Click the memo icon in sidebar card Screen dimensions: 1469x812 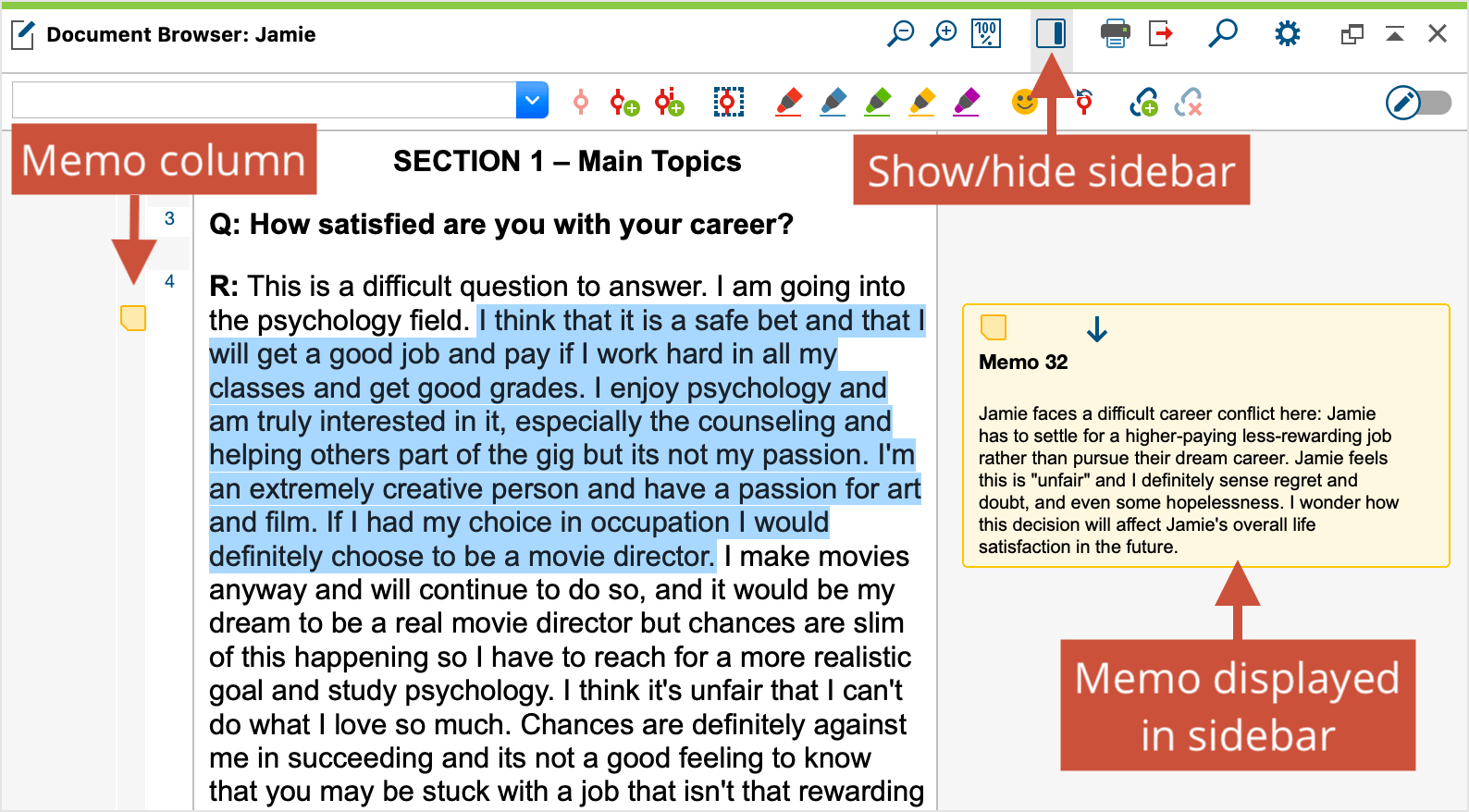(x=994, y=327)
